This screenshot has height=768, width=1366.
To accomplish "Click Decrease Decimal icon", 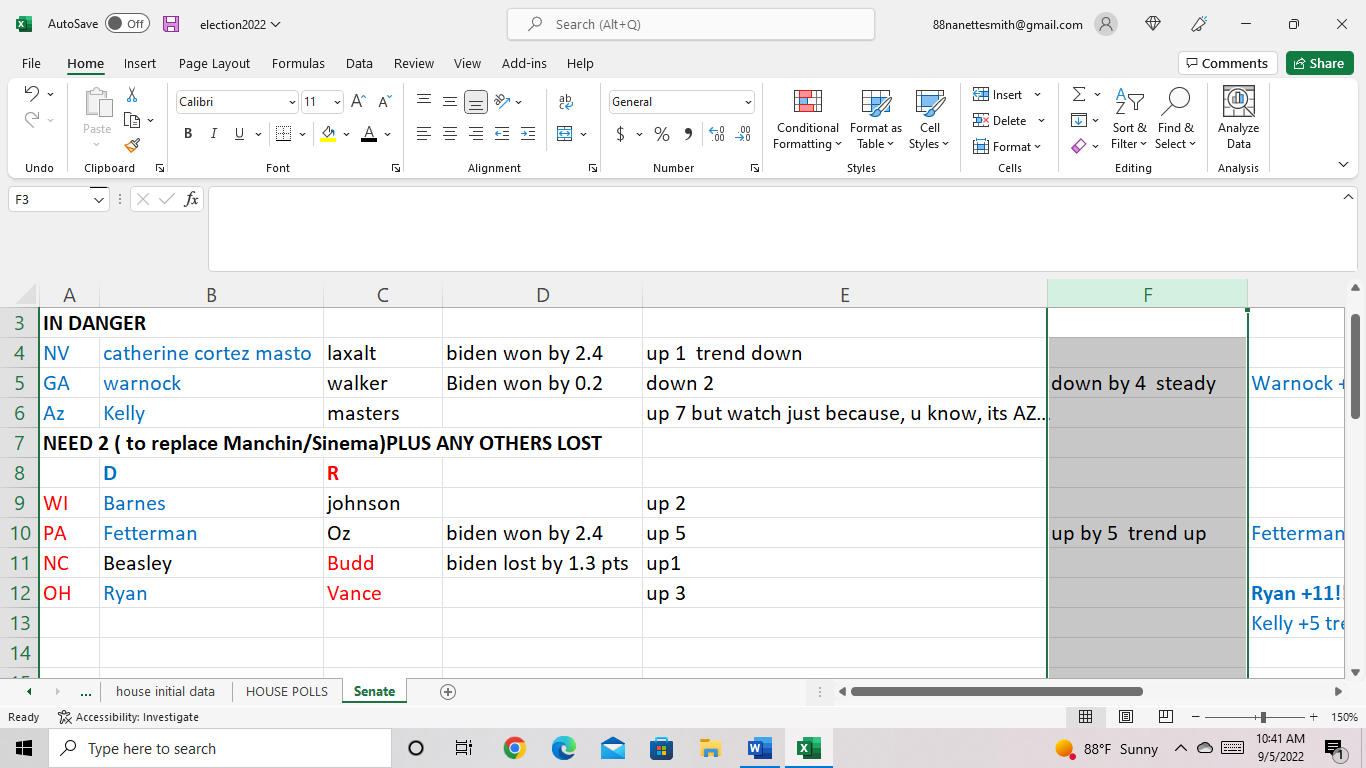I will coord(743,134).
